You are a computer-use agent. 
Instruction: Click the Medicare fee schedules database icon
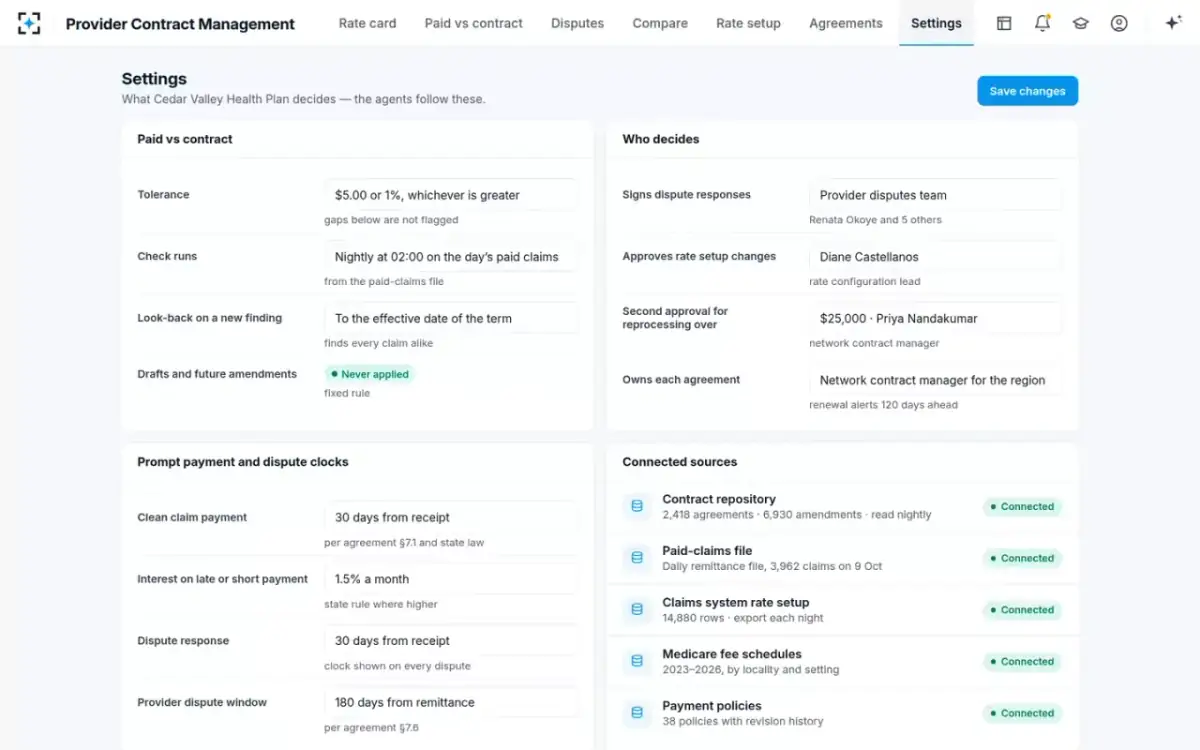click(636, 661)
